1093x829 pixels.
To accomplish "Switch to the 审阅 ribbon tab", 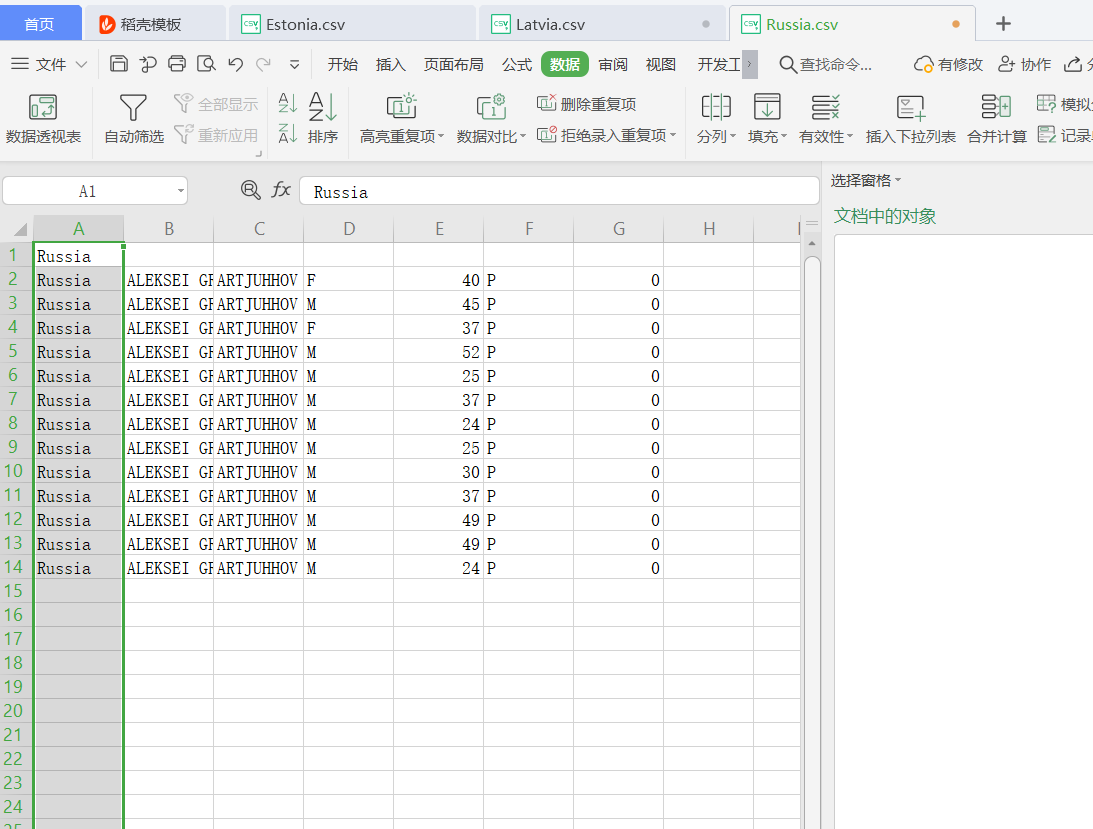I will (613, 64).
